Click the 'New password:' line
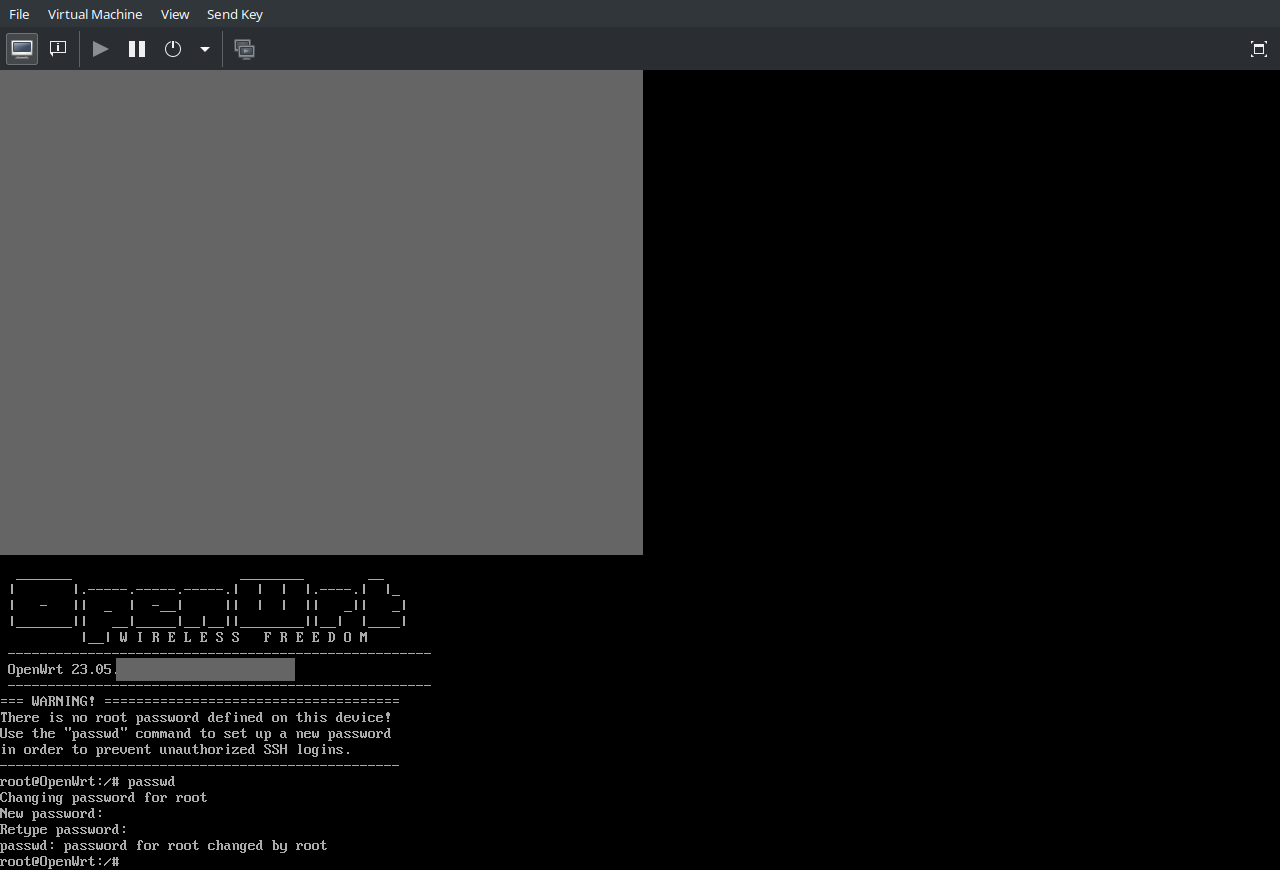The image size is (1280, 870). point(52,813)
